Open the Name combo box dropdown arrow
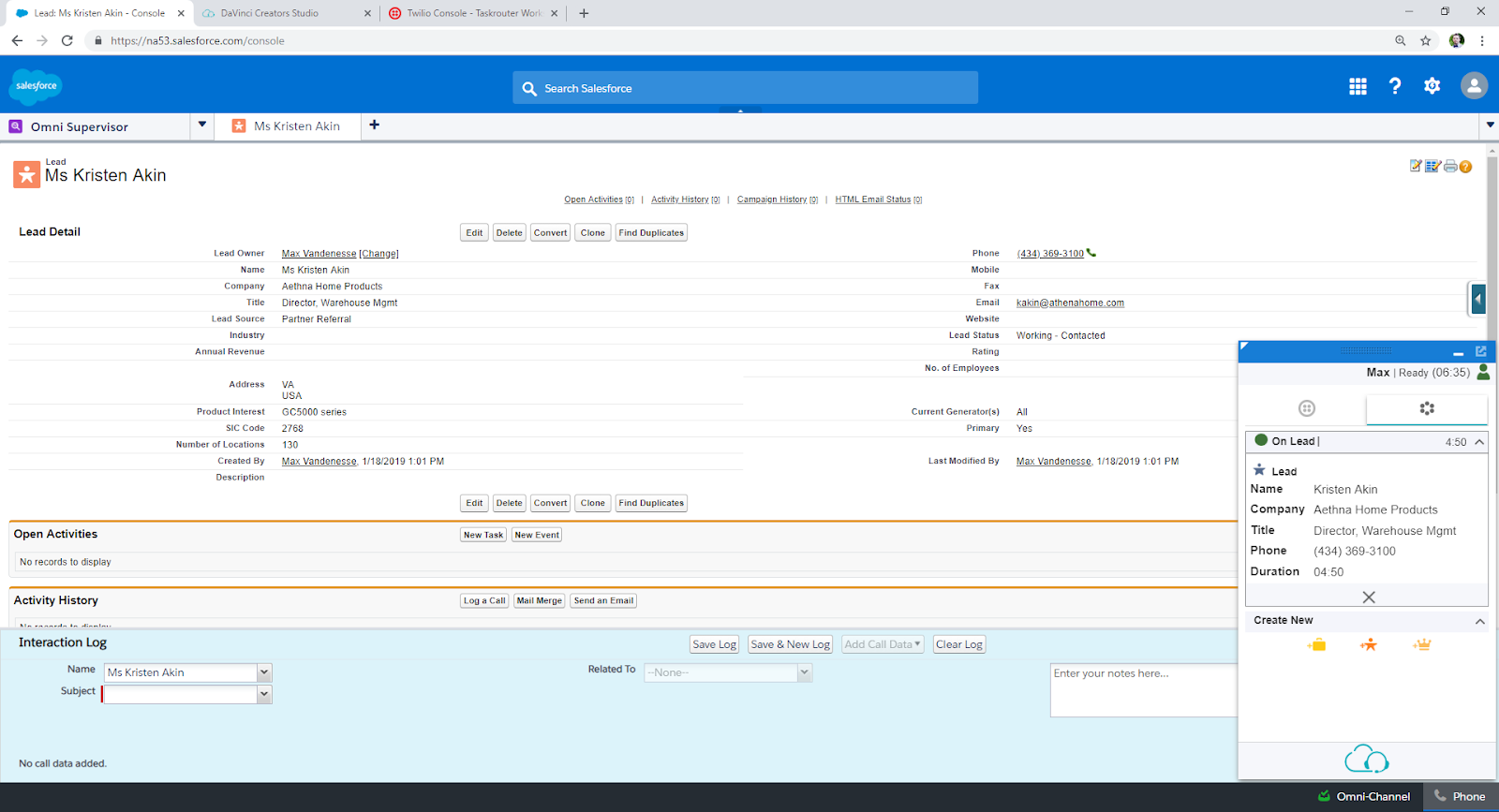 coord(264,672)
